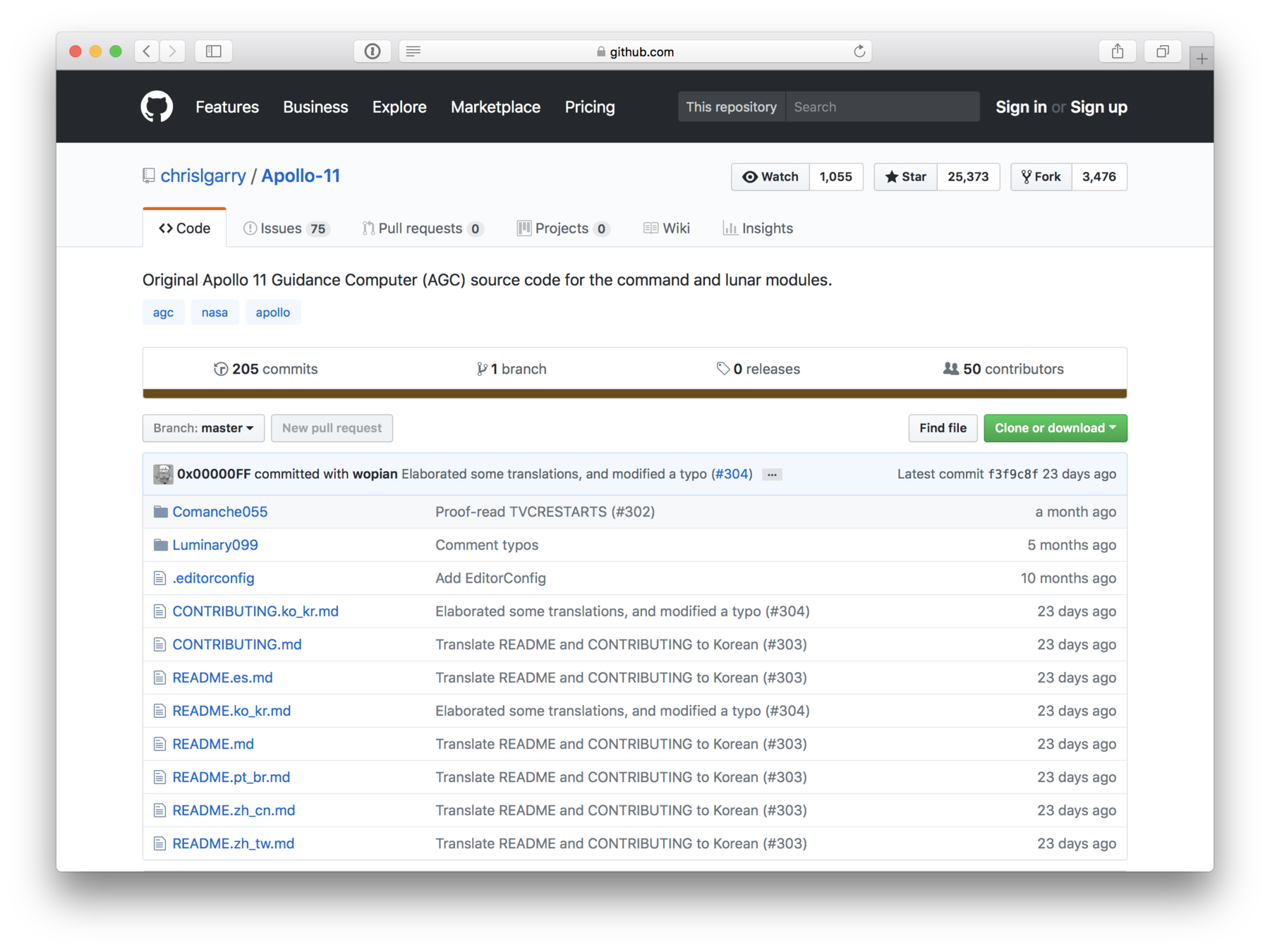Toggle the Safari sidebar icon
Viewport: 1270px width, 952px height.
[x=214, y=51]
